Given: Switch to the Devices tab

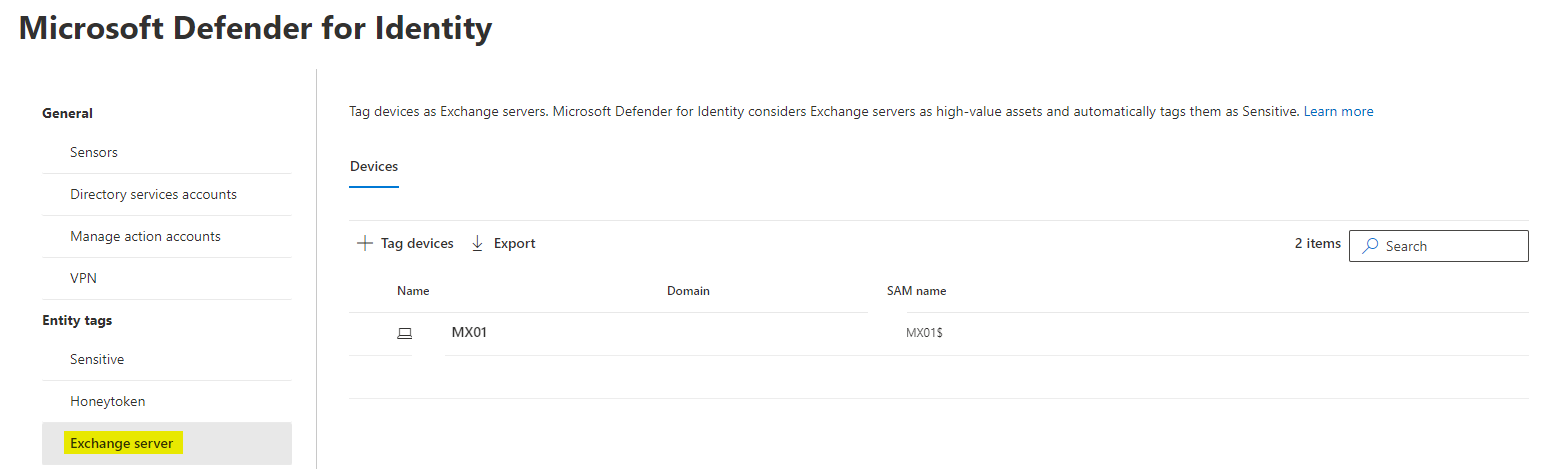Looking at the screenshot, I should pos(374,167).
